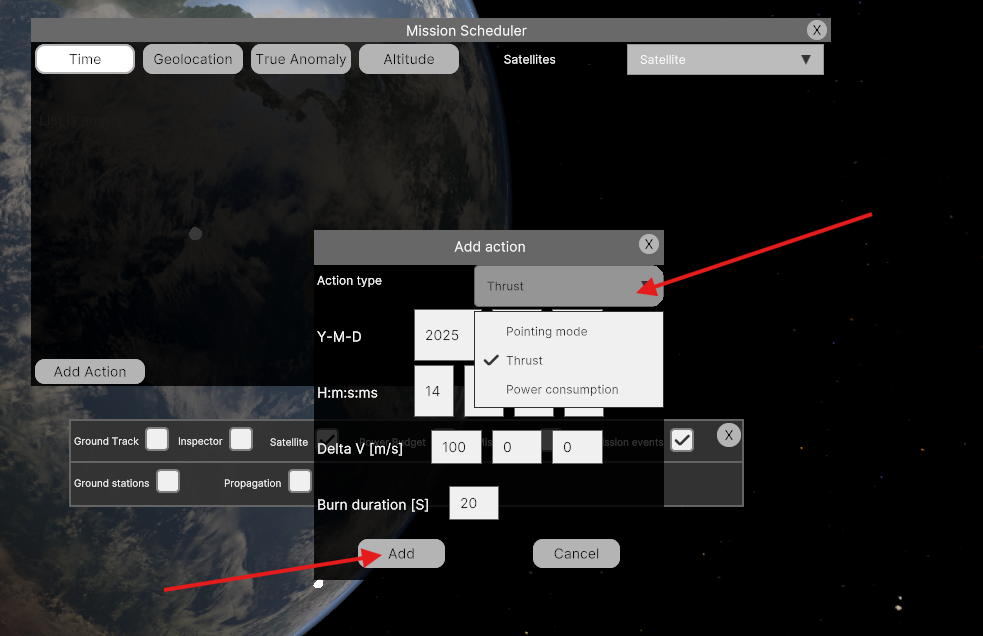Enable the Ground Track checkbox

157,440
